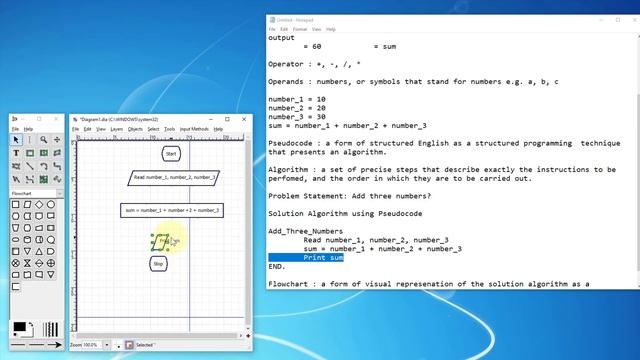The height and width of the screenshot is (360, 640).
Task: Click the Stop terminal shape on canvas
Action: [x=158, y=264]
